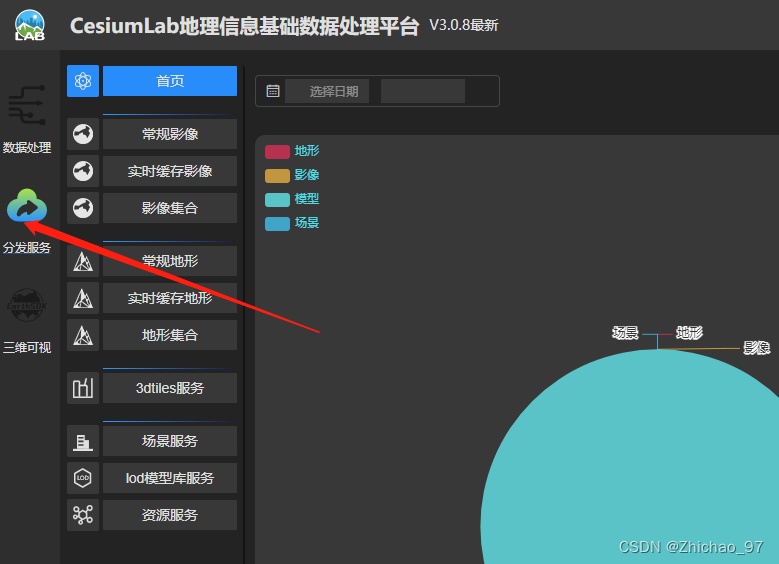779x564 pixels.
Task: Open 地形集合 in the sidebar
Action: pos(170,335)
